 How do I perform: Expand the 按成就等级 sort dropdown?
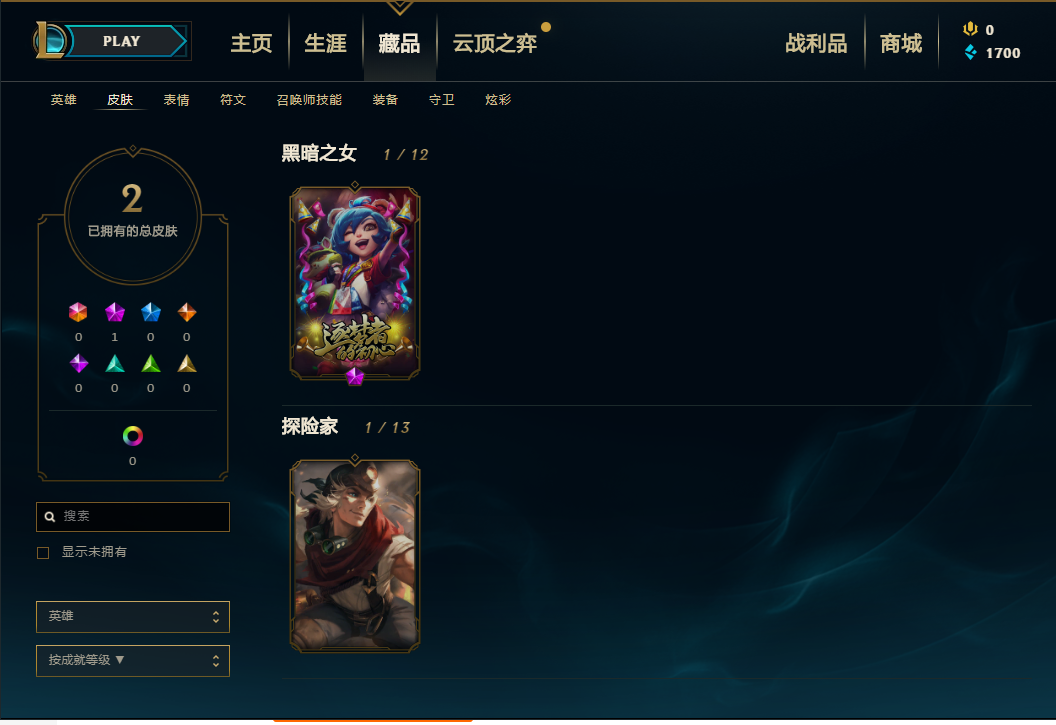click(133, 660)
